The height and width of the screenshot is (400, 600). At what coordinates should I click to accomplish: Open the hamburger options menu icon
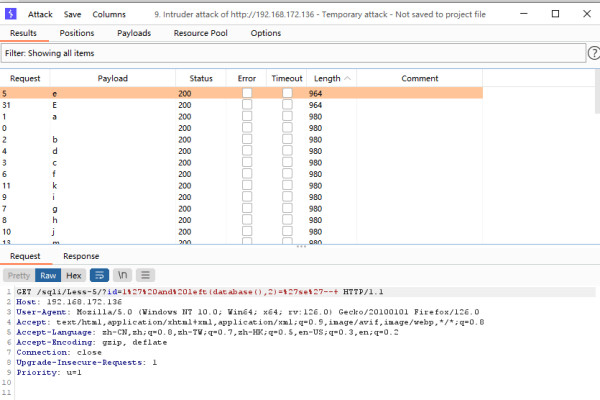coord(145,275)
